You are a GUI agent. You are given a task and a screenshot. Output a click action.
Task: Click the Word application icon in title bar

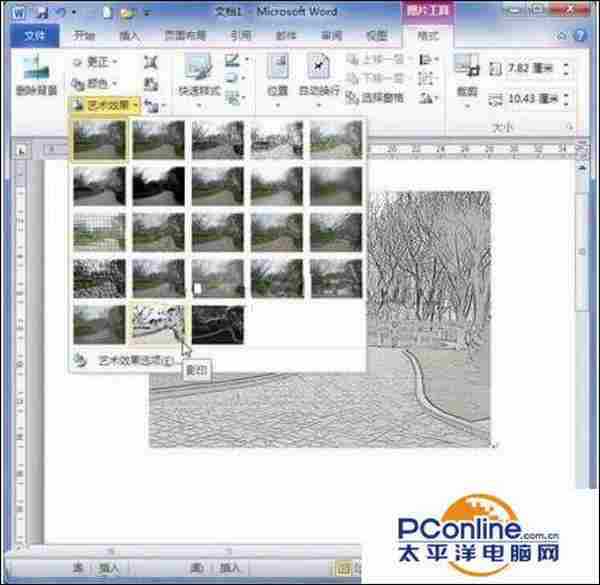[x=18, y=12]
